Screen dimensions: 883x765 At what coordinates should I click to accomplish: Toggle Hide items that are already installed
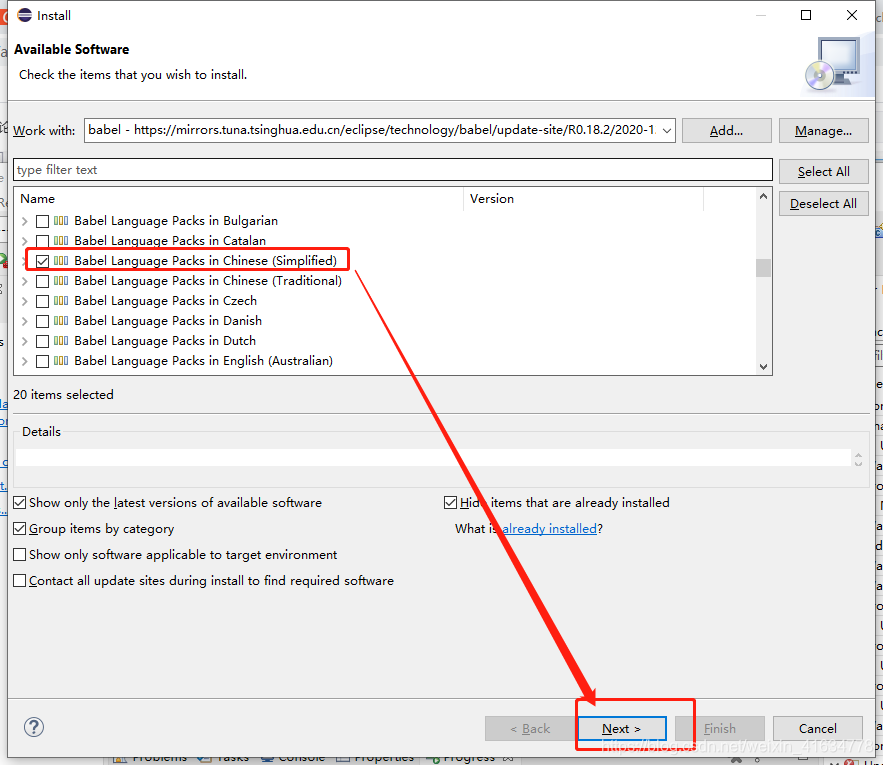[x=451, y=502]
